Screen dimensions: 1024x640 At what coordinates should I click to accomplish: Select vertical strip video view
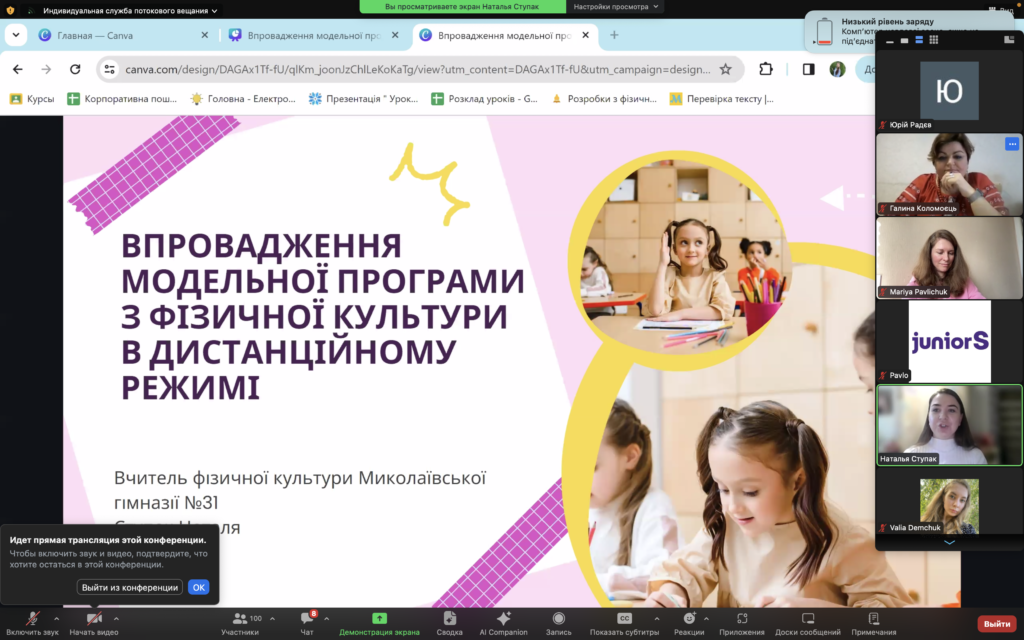point(919,40)
